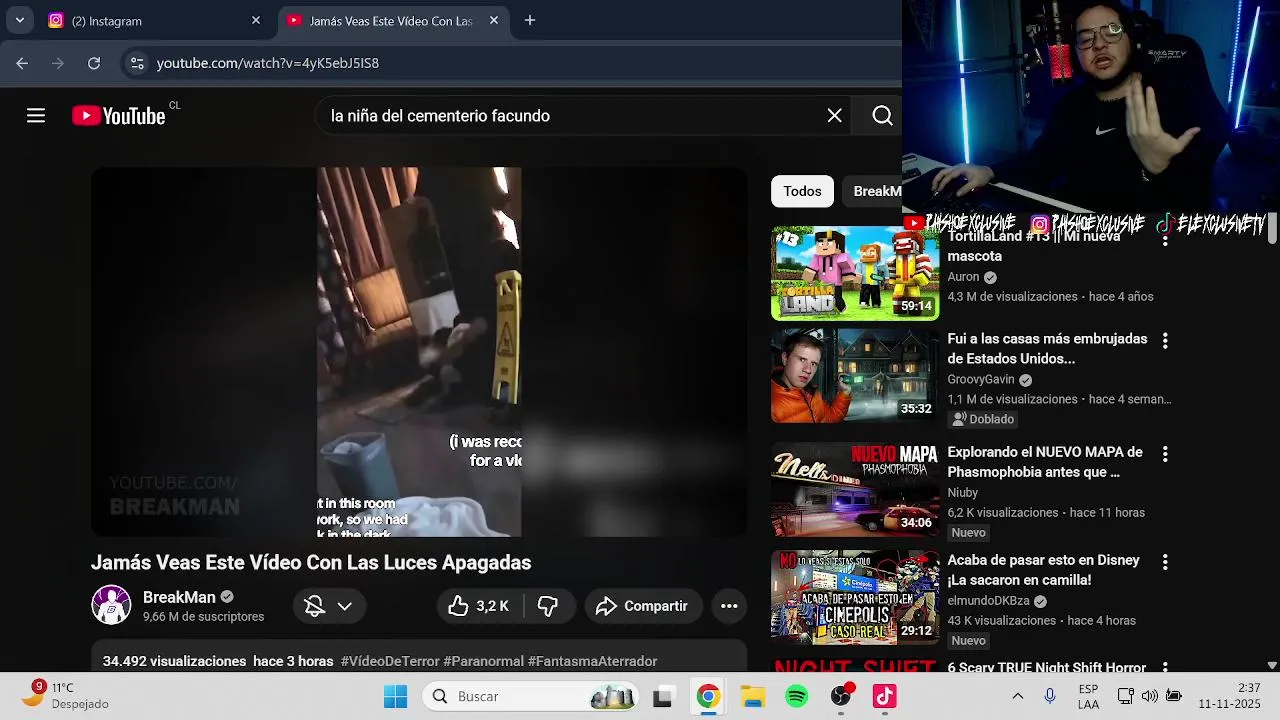This screenshot has height=720, width=1280.
Task: Open Google Chrome from taskbar
Action: tap(708, 696)
